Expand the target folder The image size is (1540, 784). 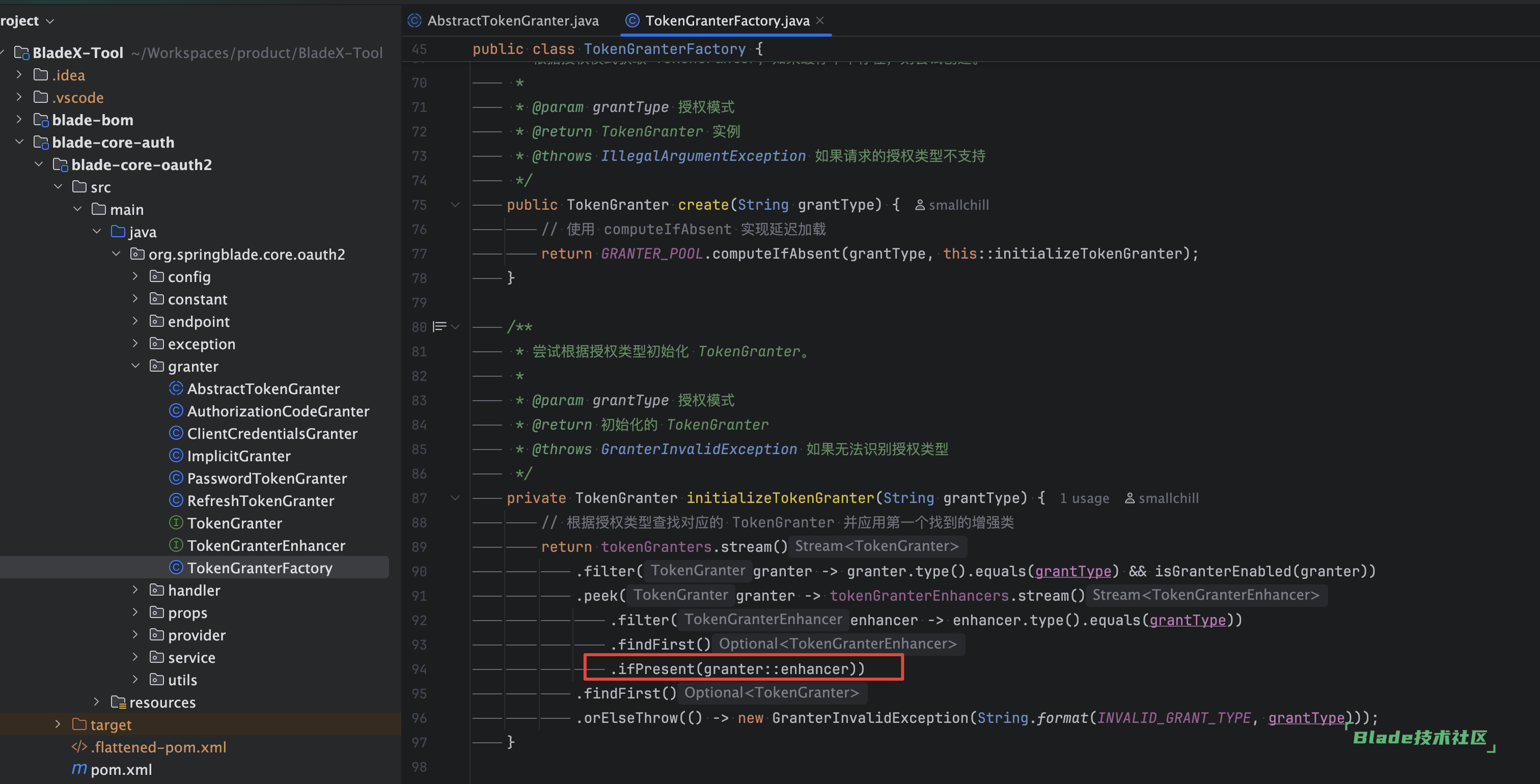pyautogui.click(x=58, y=724)
